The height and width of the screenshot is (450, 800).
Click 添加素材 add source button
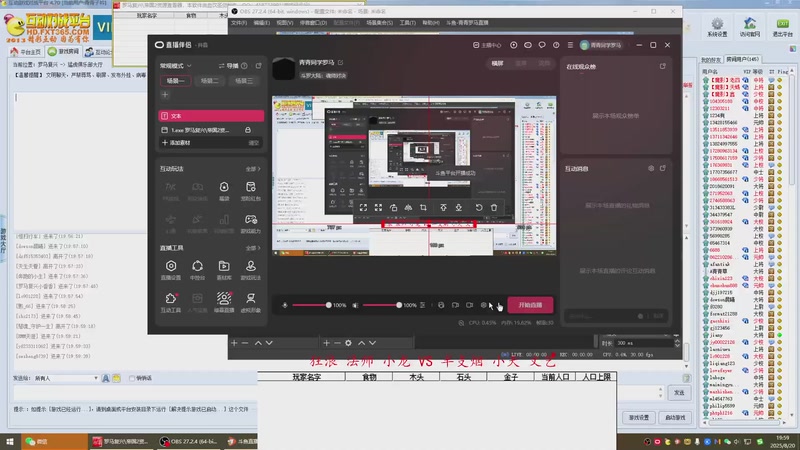[x=176, y=143]
